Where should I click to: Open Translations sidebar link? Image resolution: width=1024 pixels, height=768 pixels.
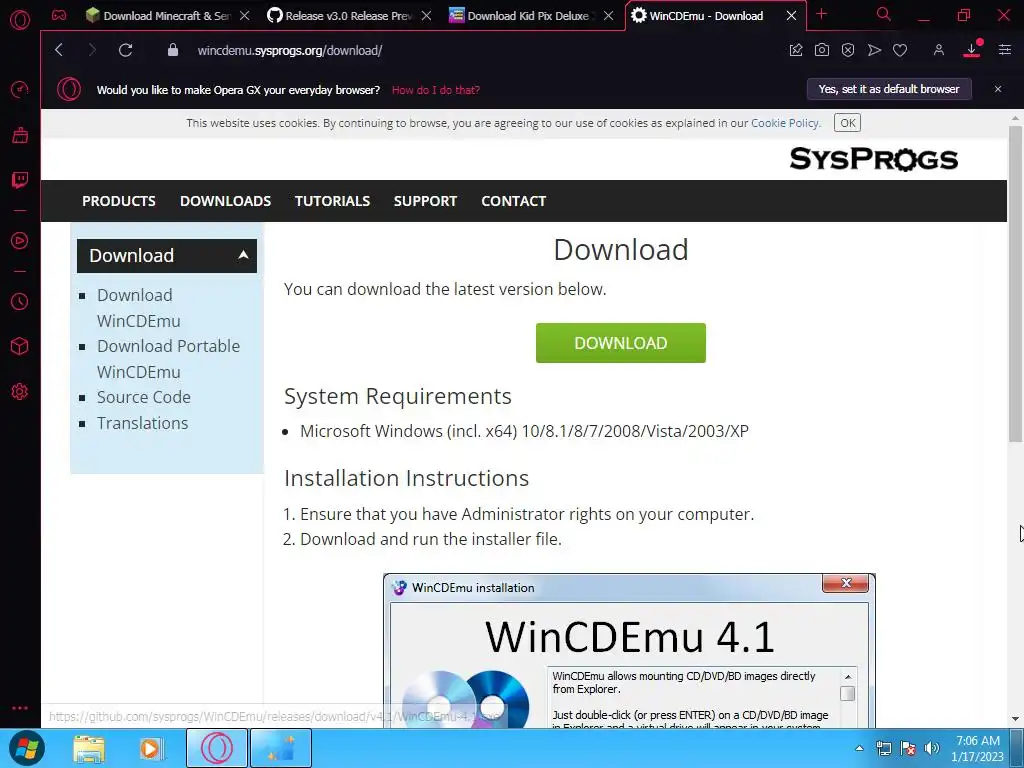[142, 423]
